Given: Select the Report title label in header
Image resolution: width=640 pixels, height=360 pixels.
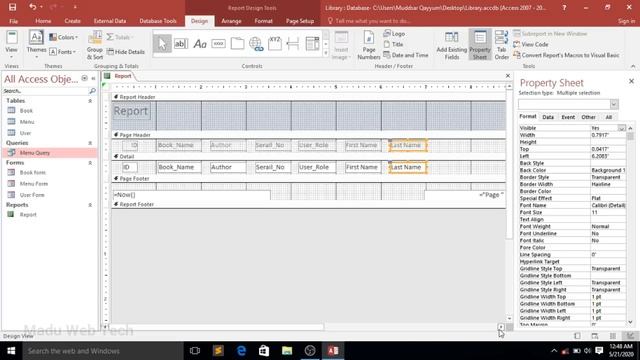Looking at the screenshot, I should [x=131, y=111].
